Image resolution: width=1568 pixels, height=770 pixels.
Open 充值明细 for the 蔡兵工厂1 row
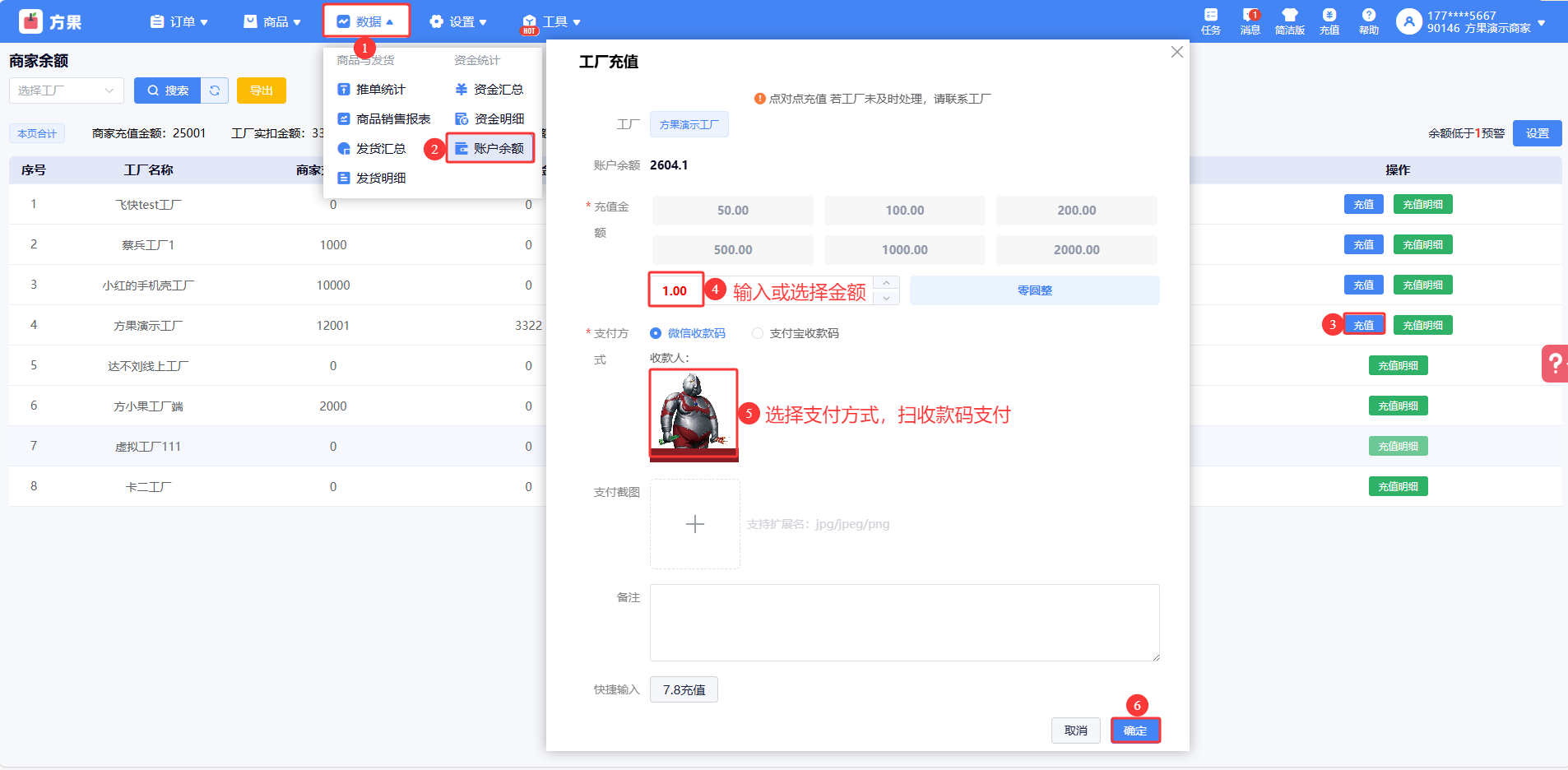(x=1423, y=244)
